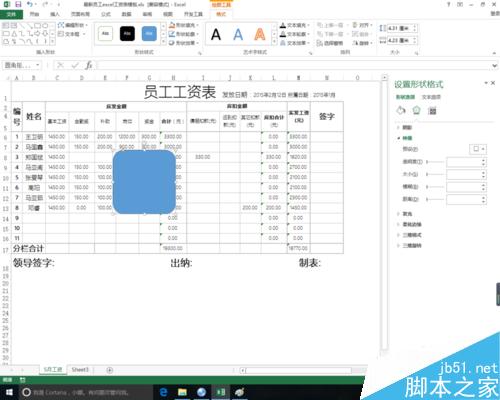Collapse the ribbon with the up arrow

pyautogui.click(x=495, y=53)
